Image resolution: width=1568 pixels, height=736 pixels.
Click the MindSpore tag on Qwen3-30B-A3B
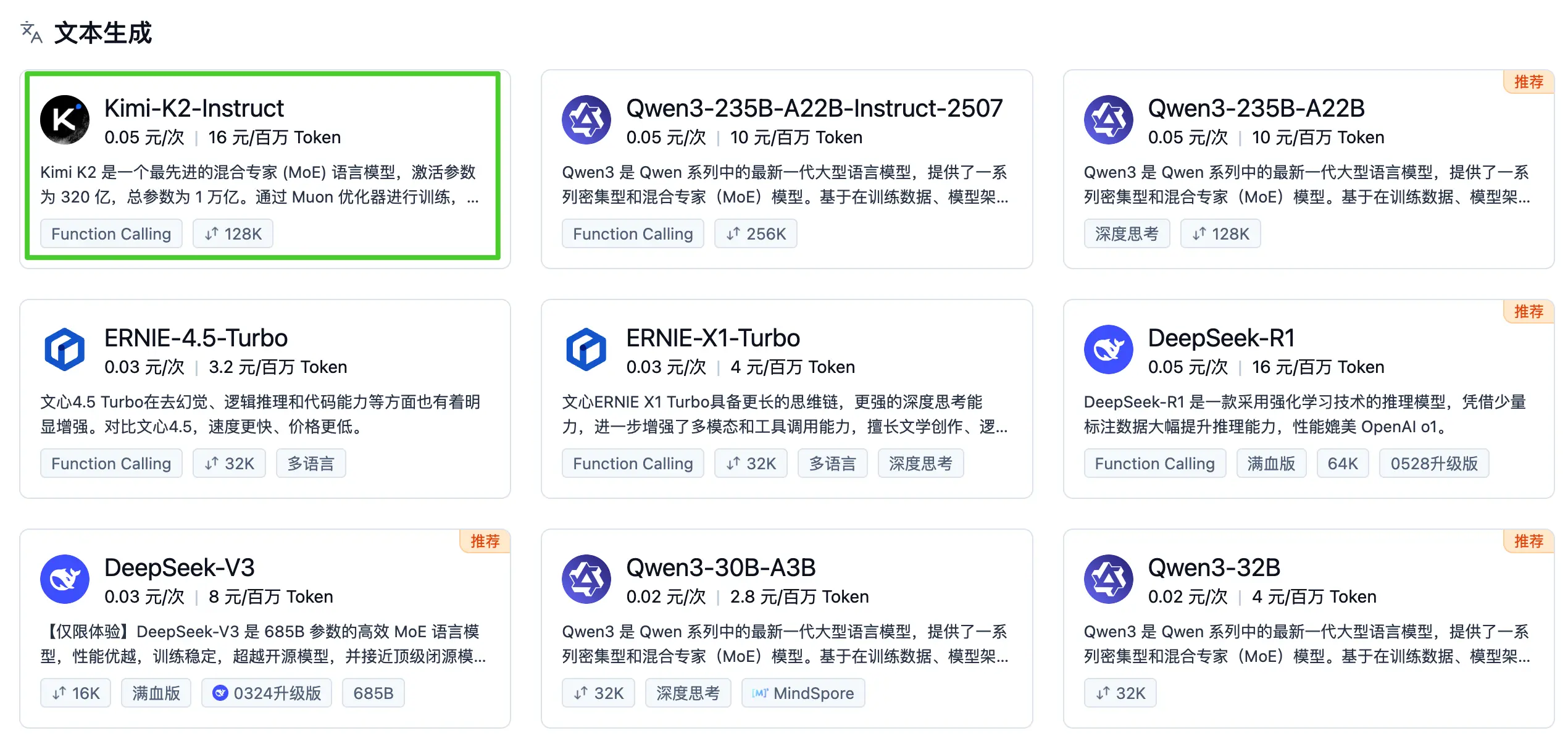coord(803,693)
